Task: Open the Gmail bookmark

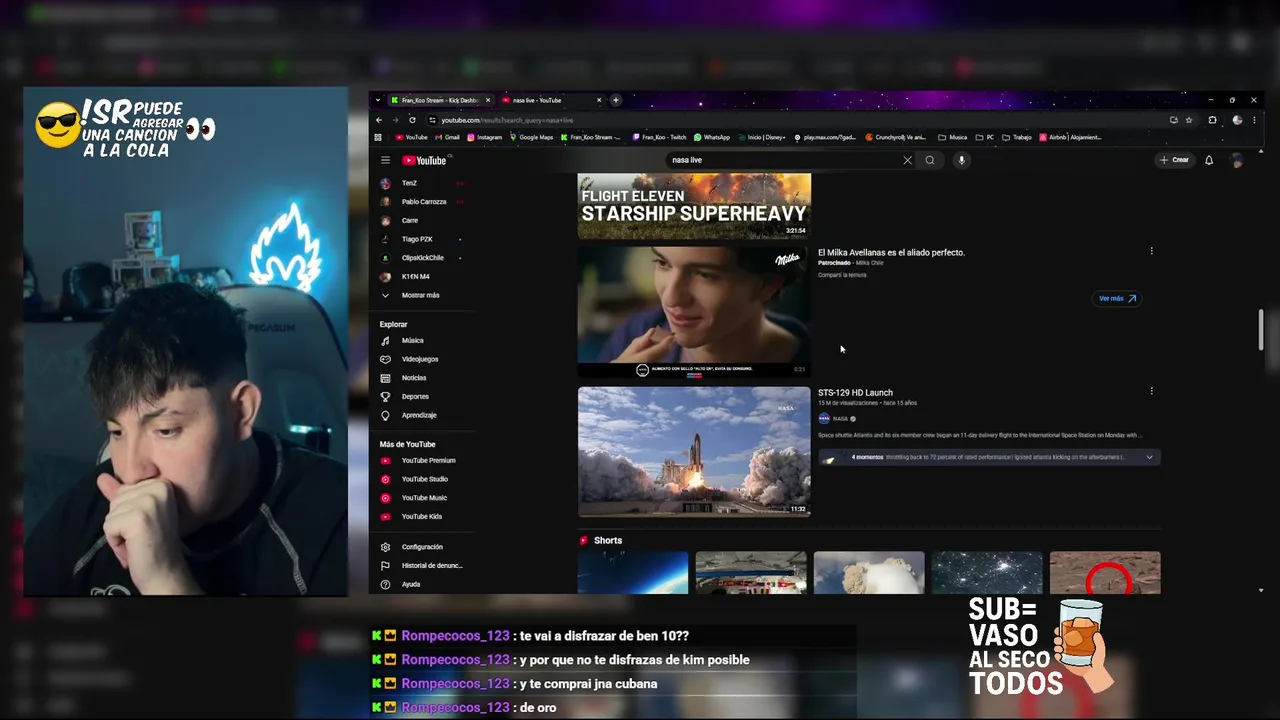Action: (447, 137)
